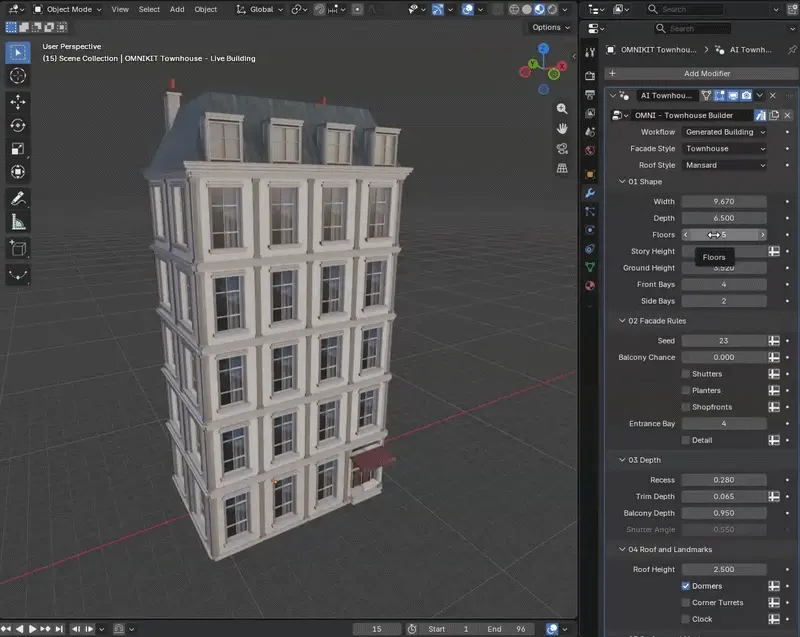Open the Render properties tab
This screenshot has height=637, width=800.
point(590,76)
